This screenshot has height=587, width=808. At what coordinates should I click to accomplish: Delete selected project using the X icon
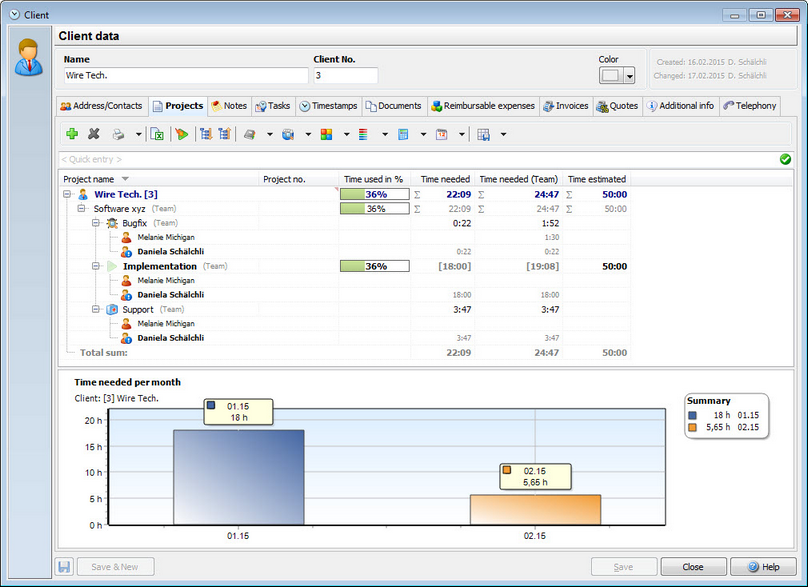[x=93, y=134]
